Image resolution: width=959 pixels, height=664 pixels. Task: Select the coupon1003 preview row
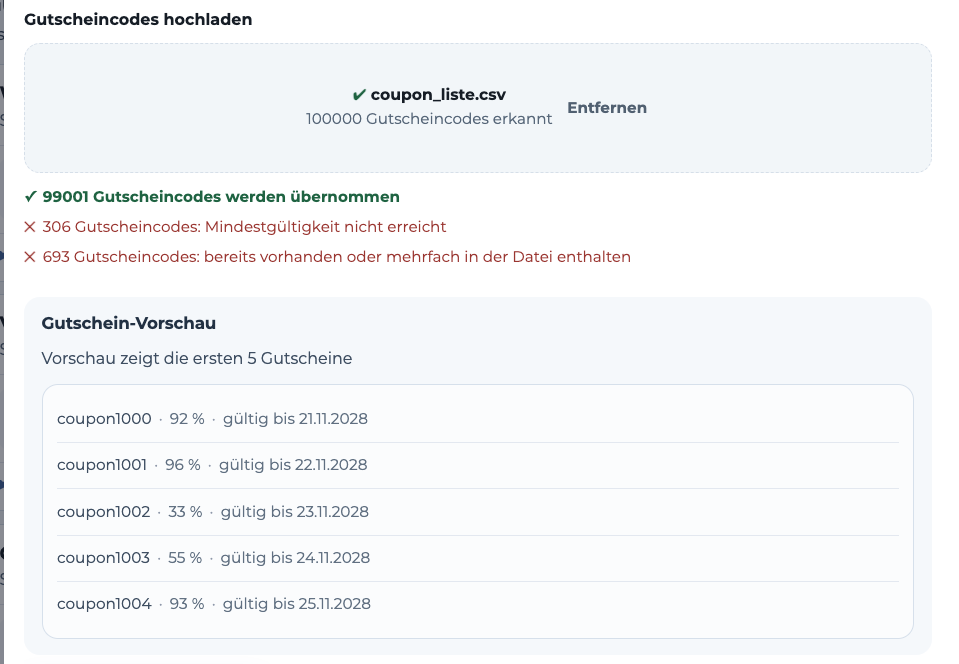(478, 558)
